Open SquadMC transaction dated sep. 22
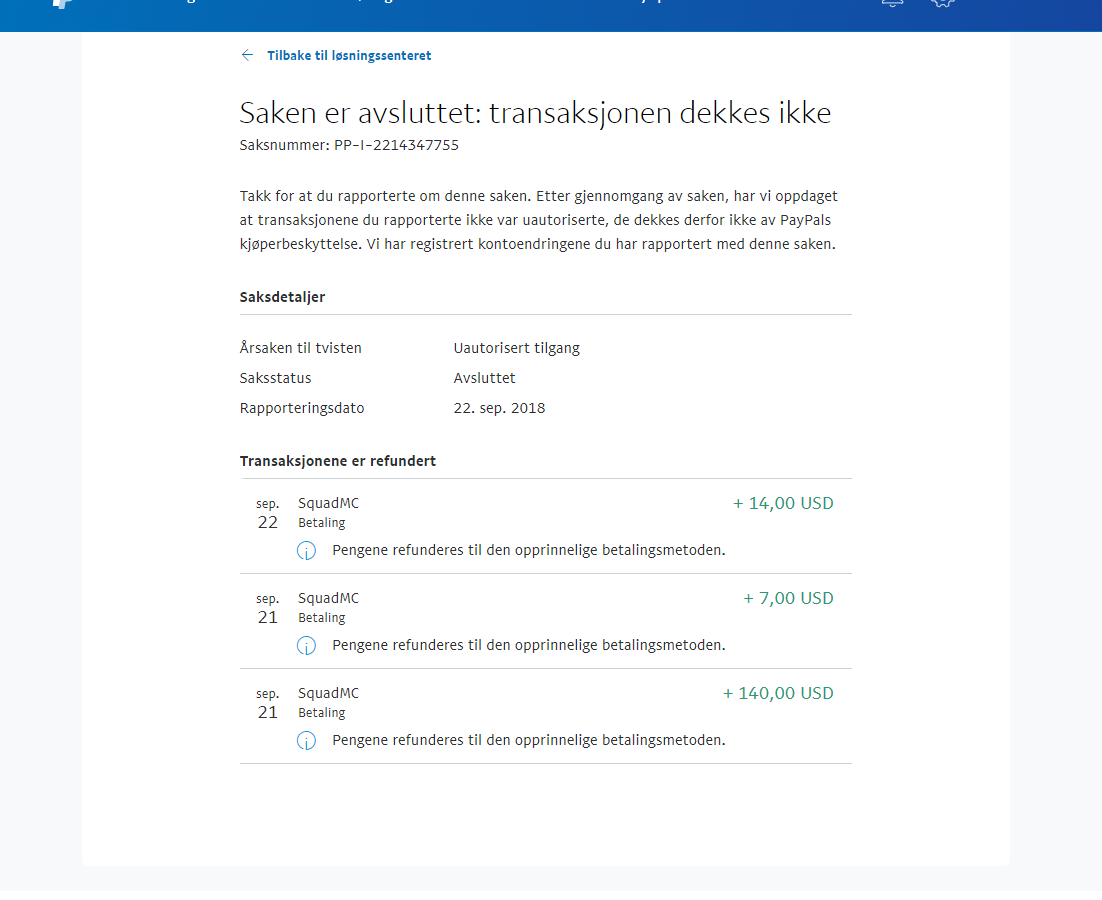The height and width of the screenshot is (900, 1102). (x=545, y=526)
